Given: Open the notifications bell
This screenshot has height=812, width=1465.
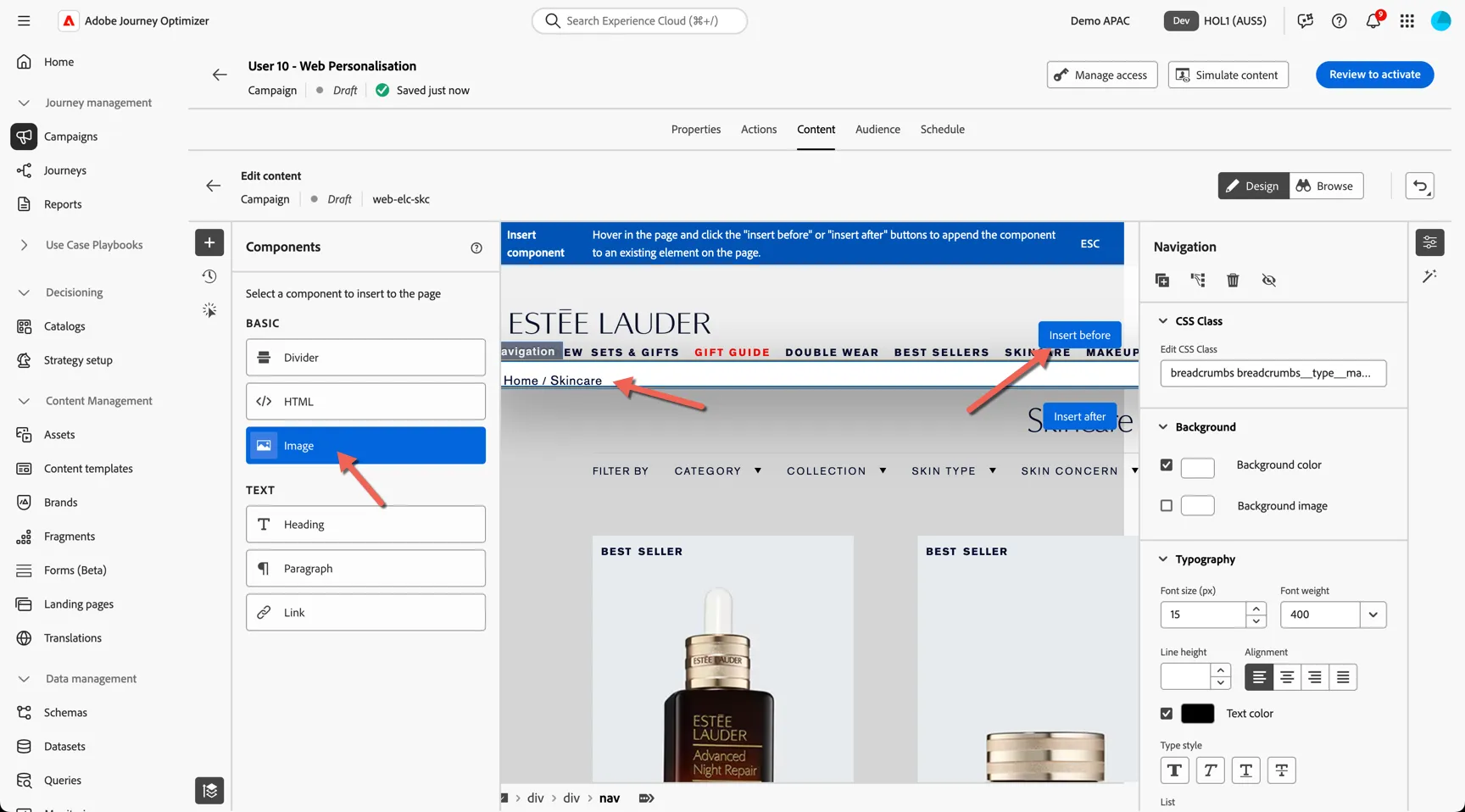Looking at the screenshot, I should (1373, 20).
